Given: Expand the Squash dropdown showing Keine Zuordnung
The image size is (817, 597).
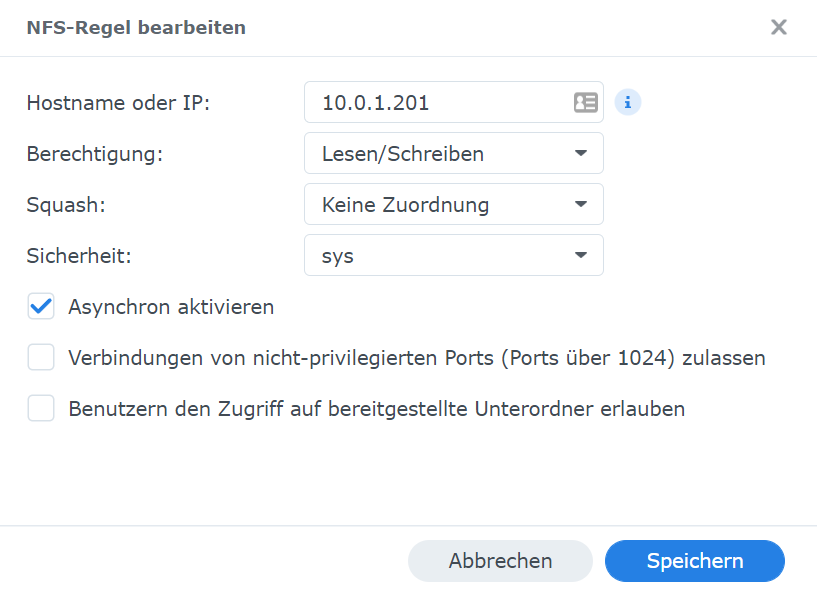Looking at the screenshot, I should click(453, 205).
